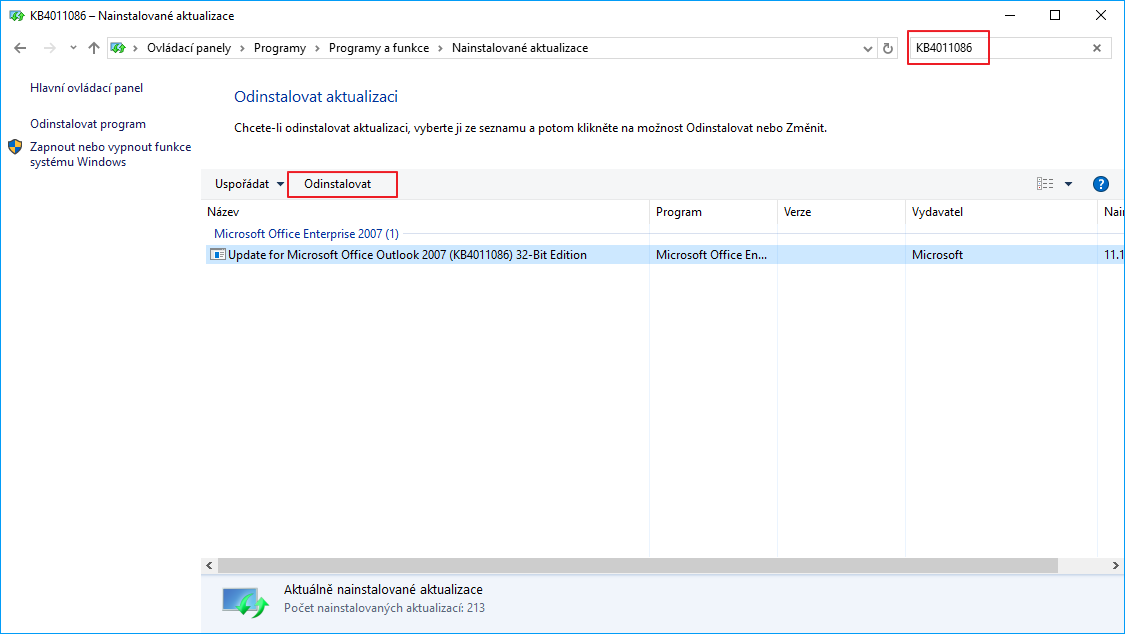Maximize the Nainstalované aktualizace window
Screen dimensions: 1125x634
tap(1055, 16)
